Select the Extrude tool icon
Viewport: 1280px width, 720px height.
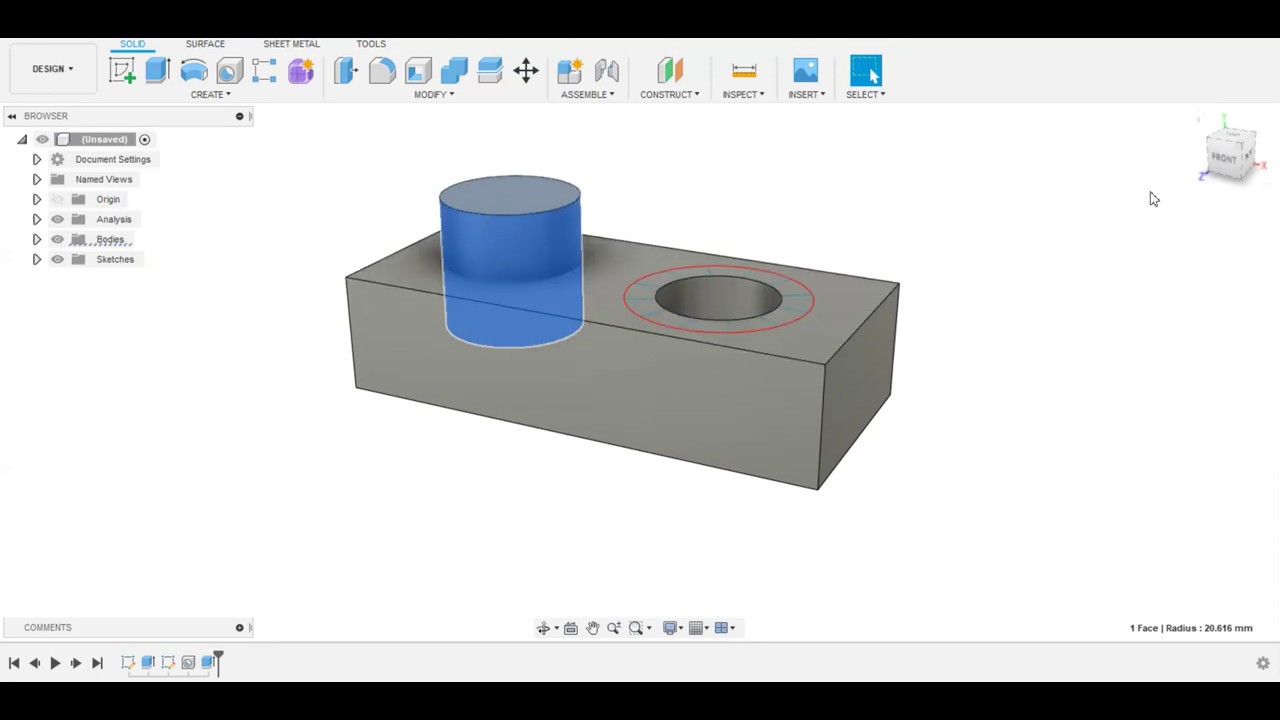click(157, 70)
